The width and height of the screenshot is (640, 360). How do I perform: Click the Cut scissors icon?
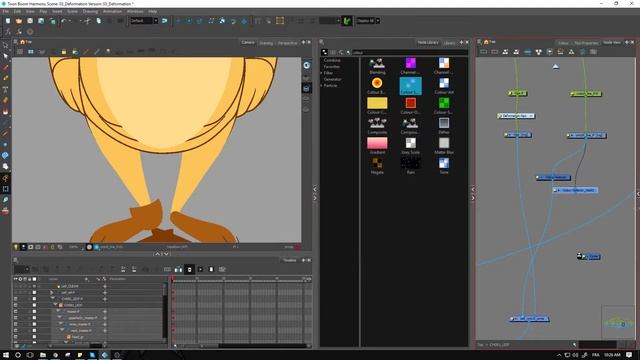coord(87,21)
